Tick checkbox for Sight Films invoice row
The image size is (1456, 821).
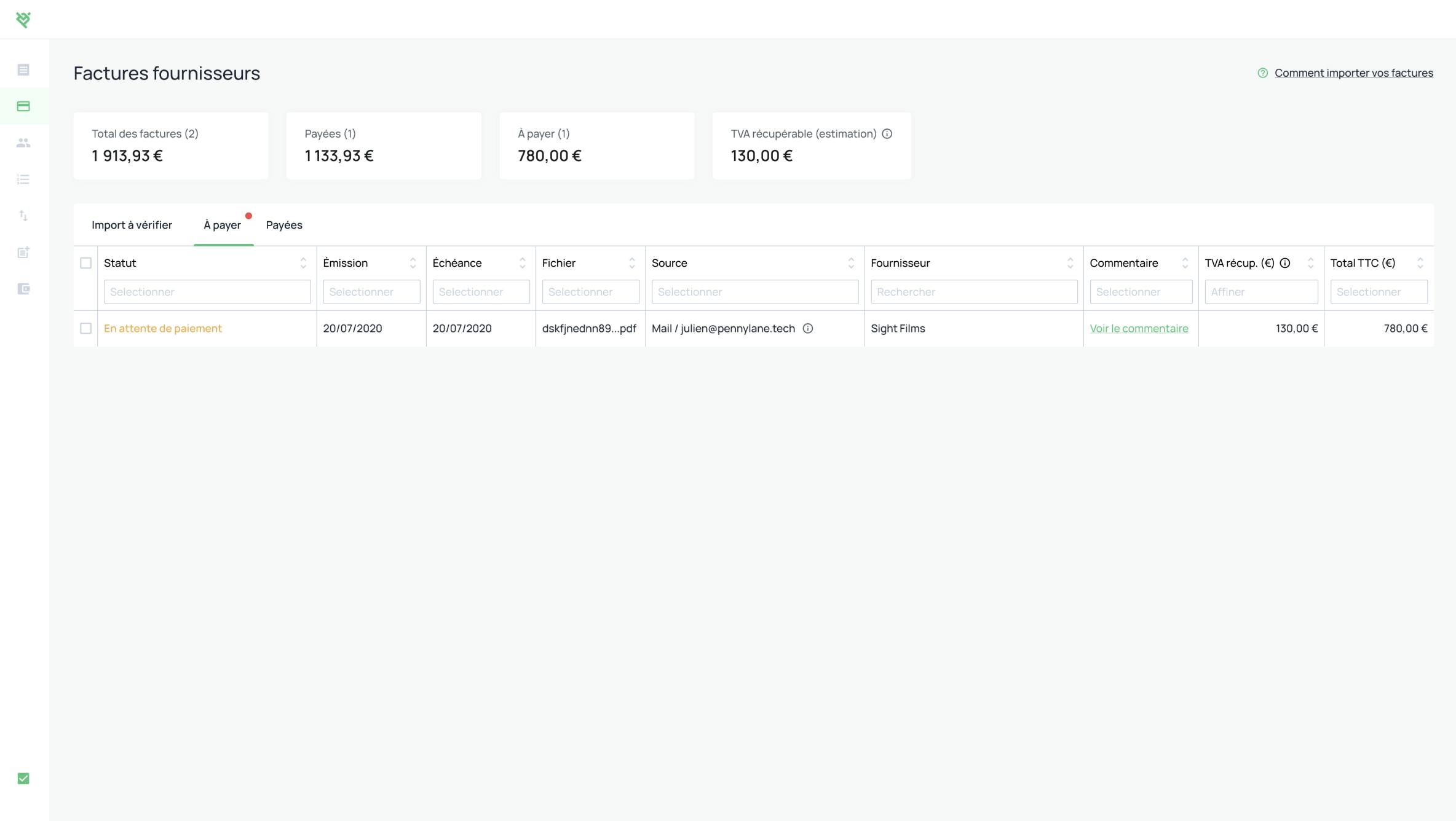coord(86,329)
